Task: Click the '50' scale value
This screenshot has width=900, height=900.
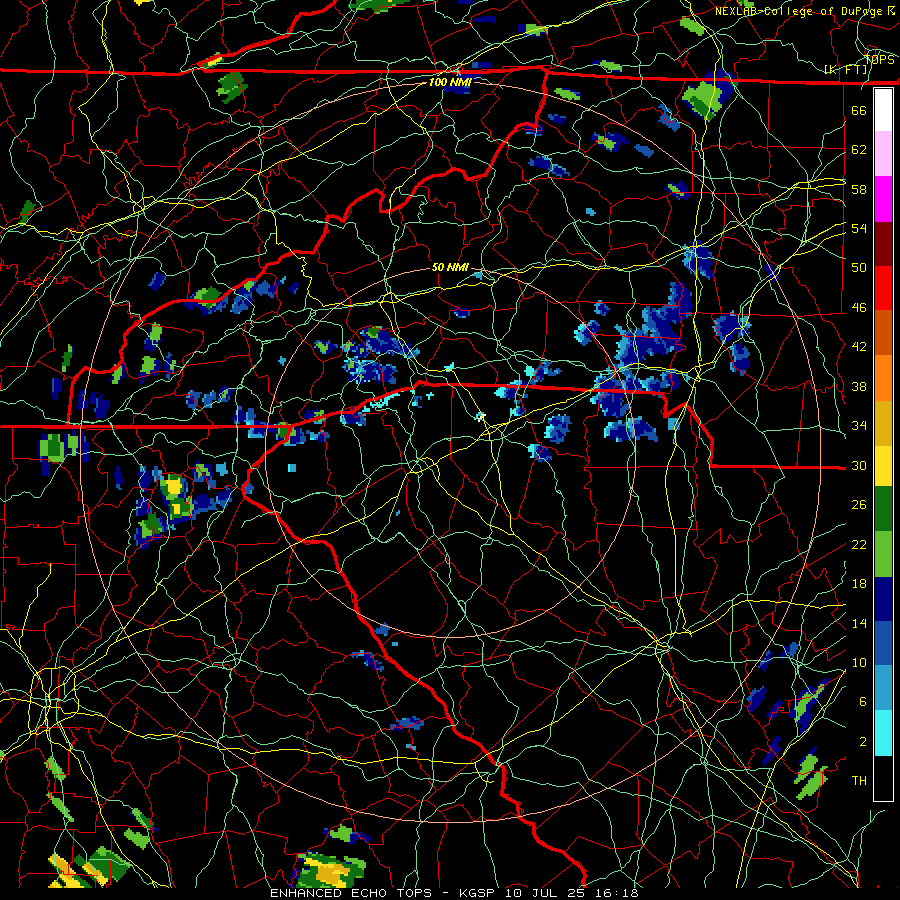Action: [x=859, y=268]
